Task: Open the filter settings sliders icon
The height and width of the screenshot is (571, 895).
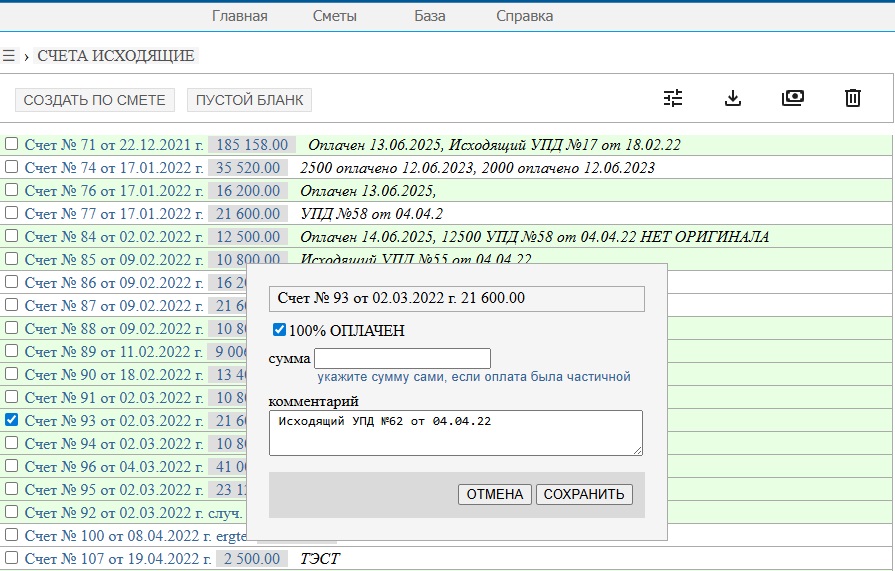Action: [673, 98]
